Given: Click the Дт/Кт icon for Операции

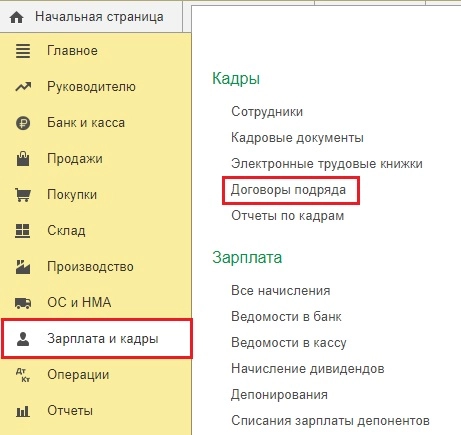Looking at the screenshot, I should 23,375.
